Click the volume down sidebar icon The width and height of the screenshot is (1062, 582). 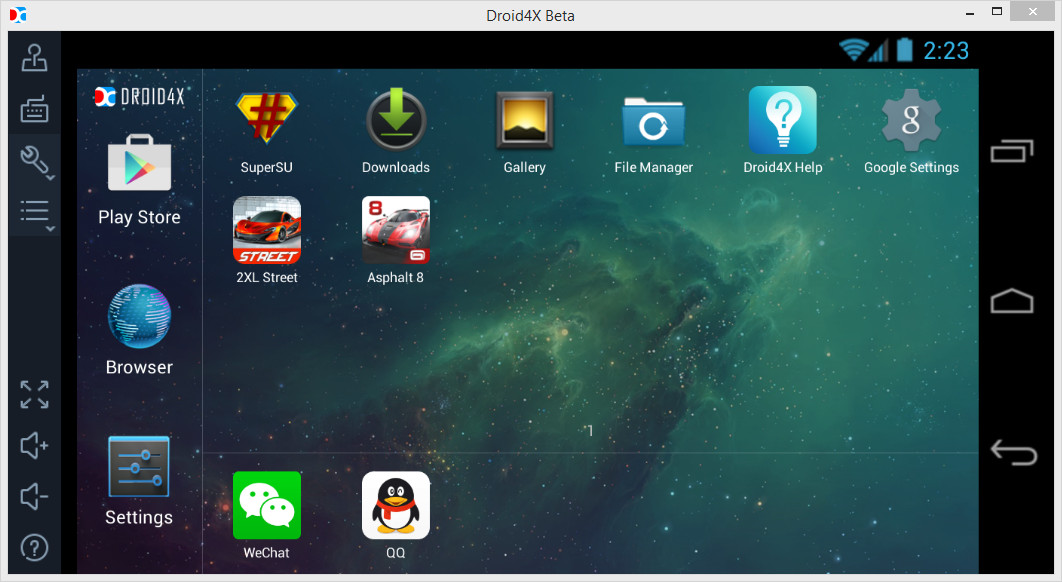click(34, 497)
